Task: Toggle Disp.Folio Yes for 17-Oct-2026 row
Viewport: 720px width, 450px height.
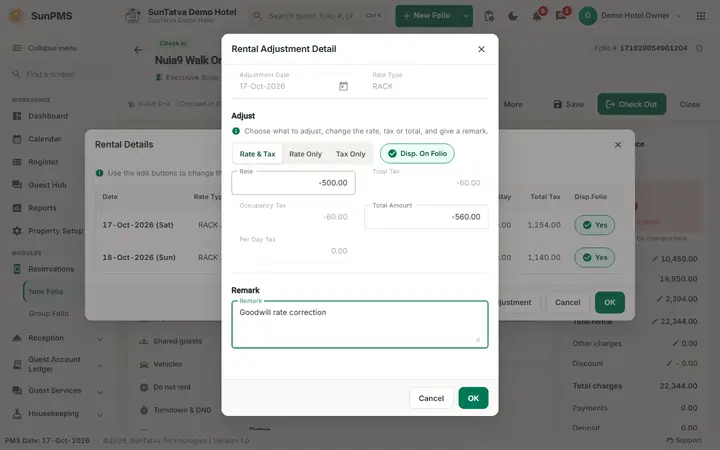Action: point(594,225)
